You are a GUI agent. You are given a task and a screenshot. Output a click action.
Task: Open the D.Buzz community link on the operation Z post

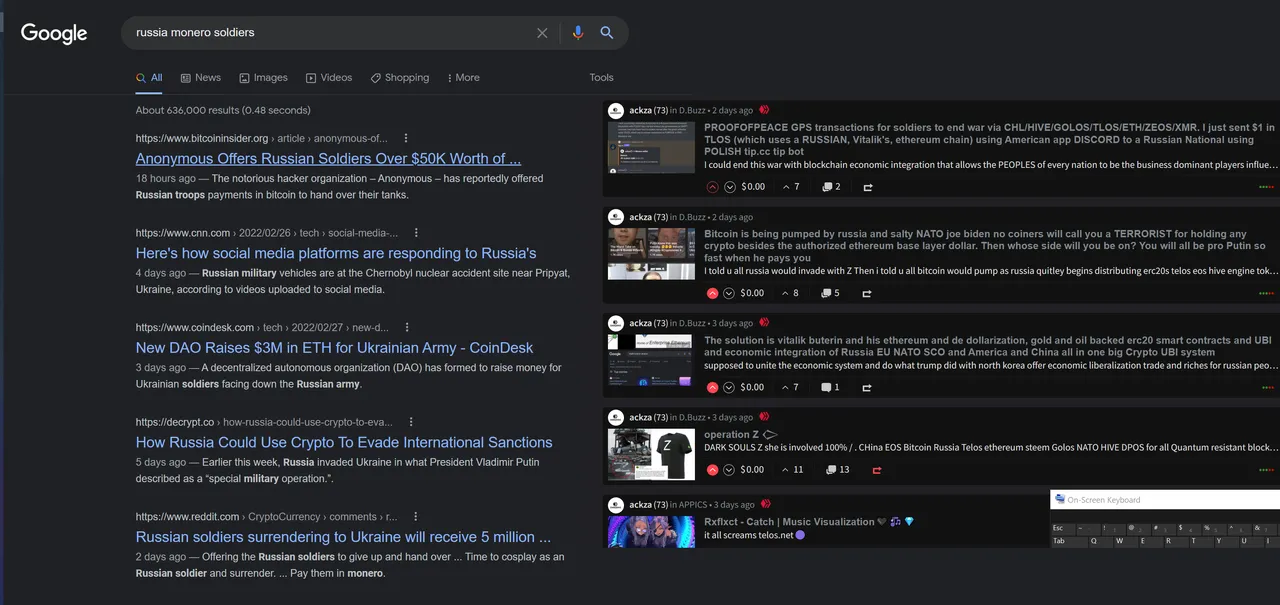coord(691,417)
